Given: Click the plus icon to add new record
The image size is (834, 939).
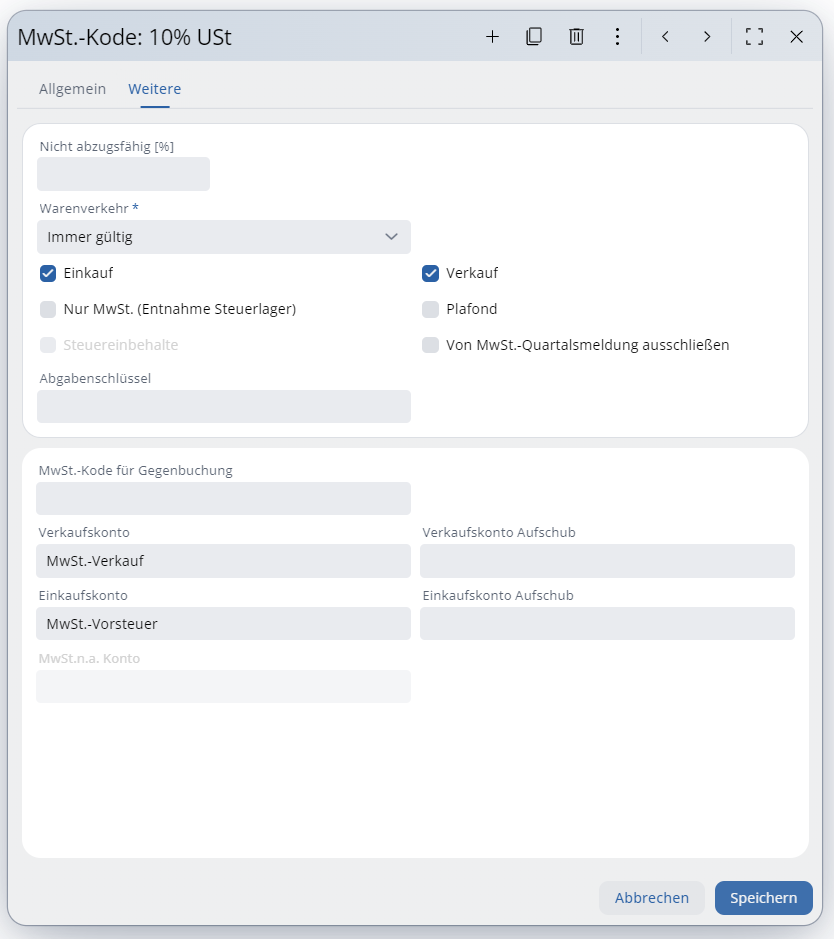Looking at the screenshot, I should [492, 37].
